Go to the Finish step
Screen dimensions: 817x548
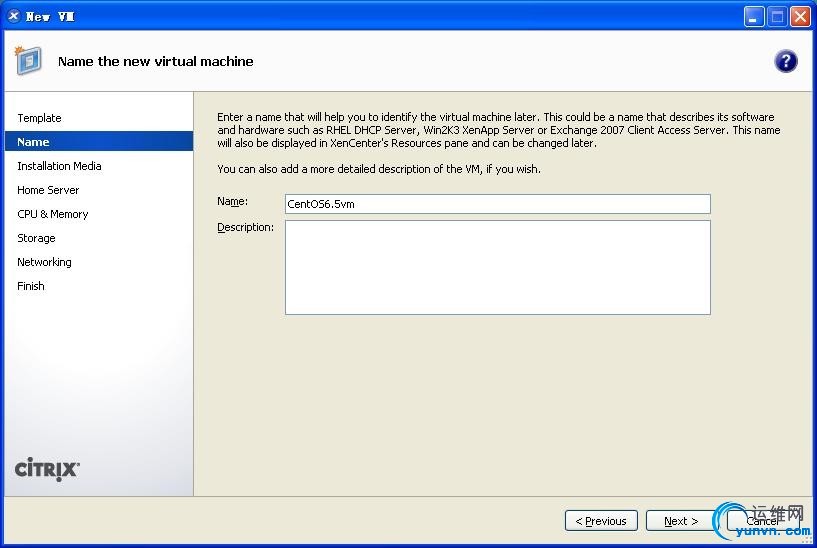point(31,286)
